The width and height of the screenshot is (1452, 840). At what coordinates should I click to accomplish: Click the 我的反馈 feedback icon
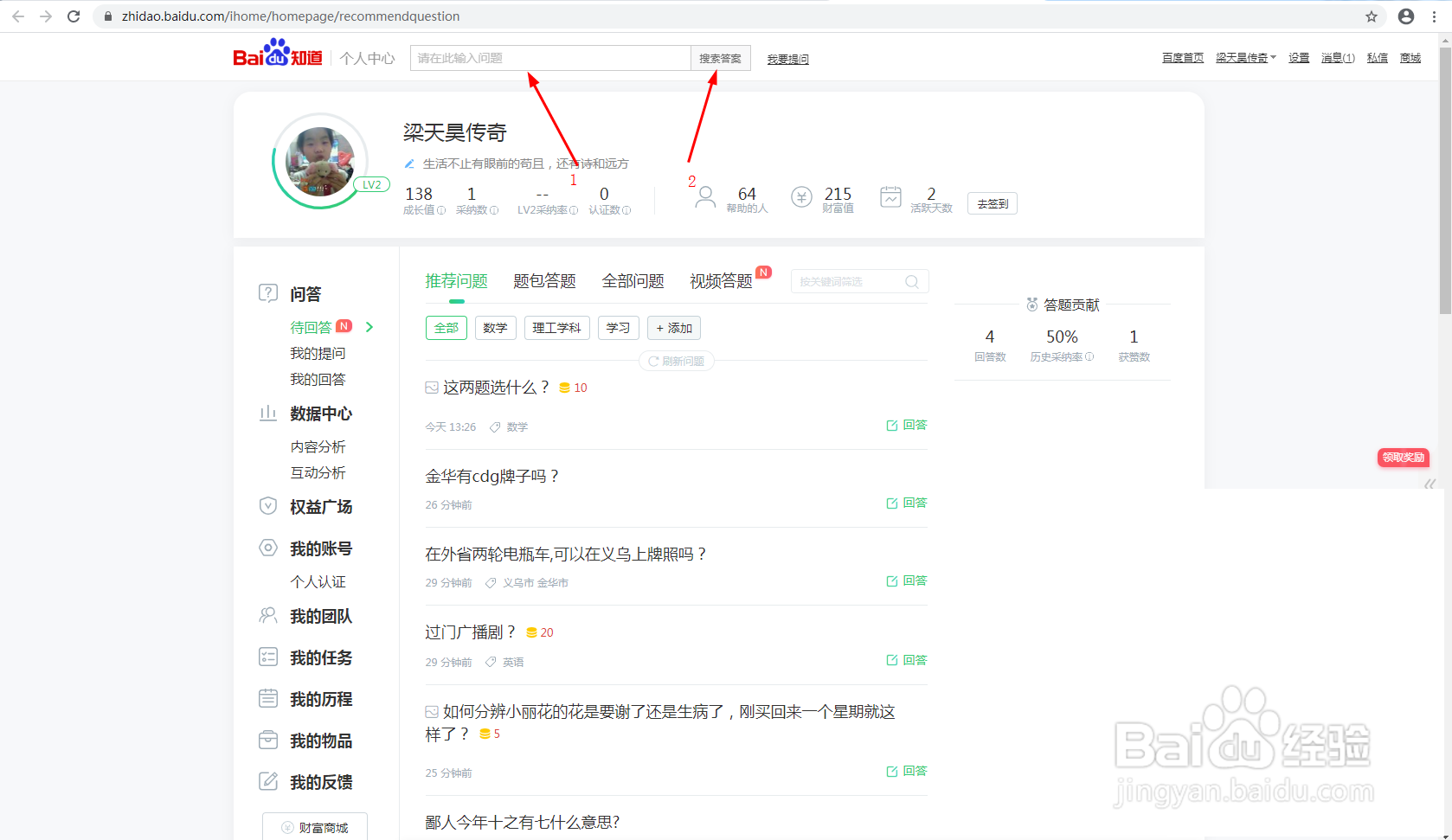268,780
